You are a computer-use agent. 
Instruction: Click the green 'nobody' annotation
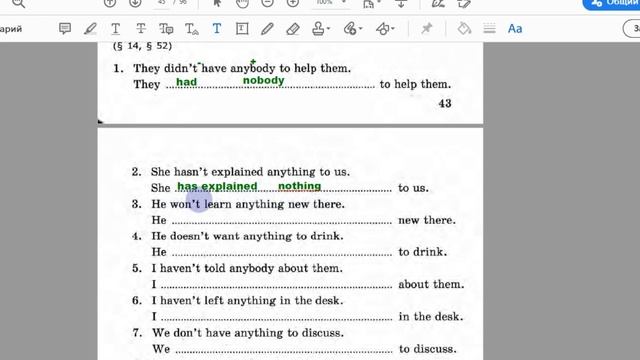coord(264,80)
